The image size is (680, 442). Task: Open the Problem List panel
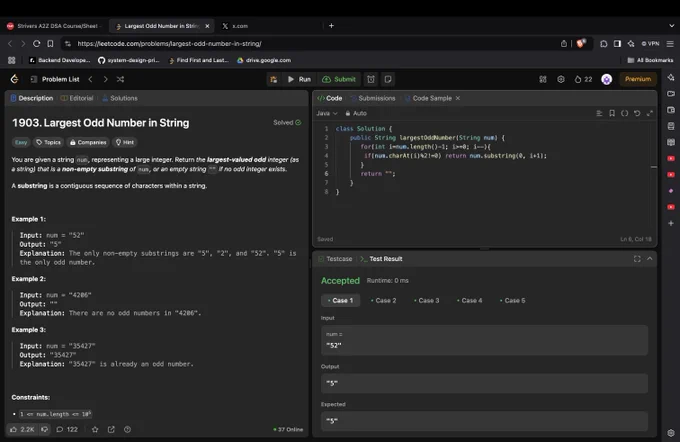point(55,79)
